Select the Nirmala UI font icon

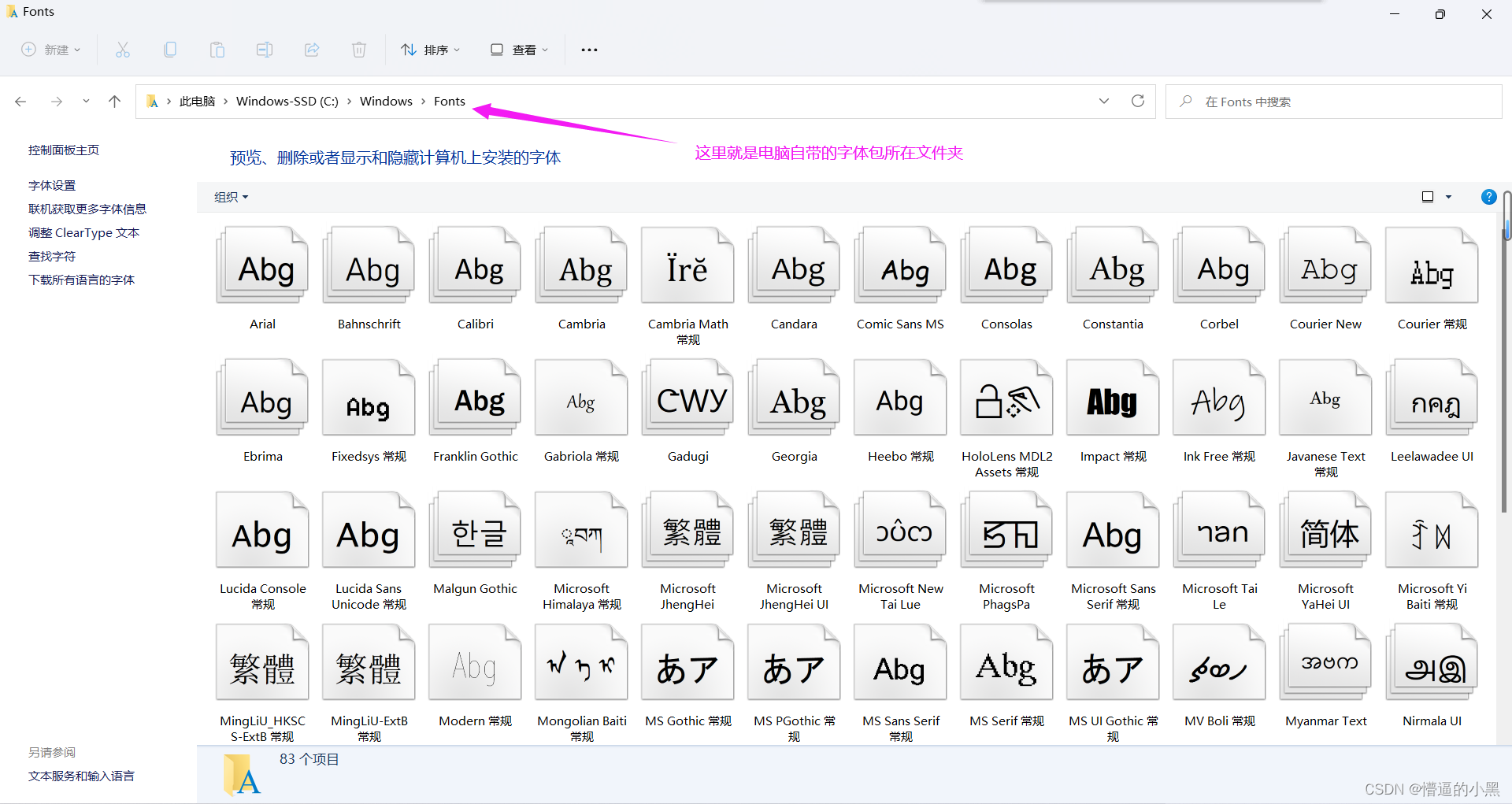click(x=1432, y=662)
